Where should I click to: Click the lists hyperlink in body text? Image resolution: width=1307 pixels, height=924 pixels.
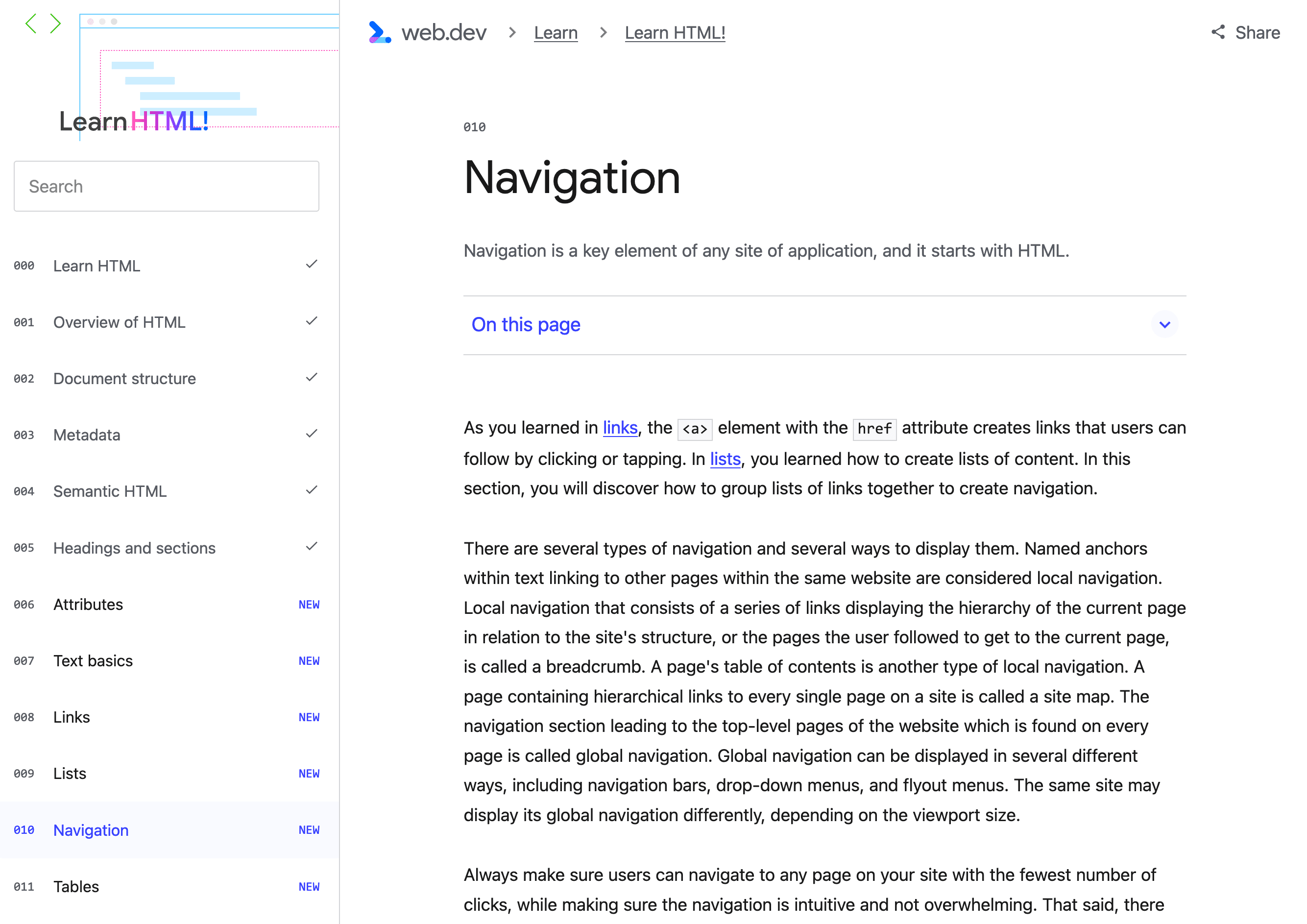[x=725, y=459]
